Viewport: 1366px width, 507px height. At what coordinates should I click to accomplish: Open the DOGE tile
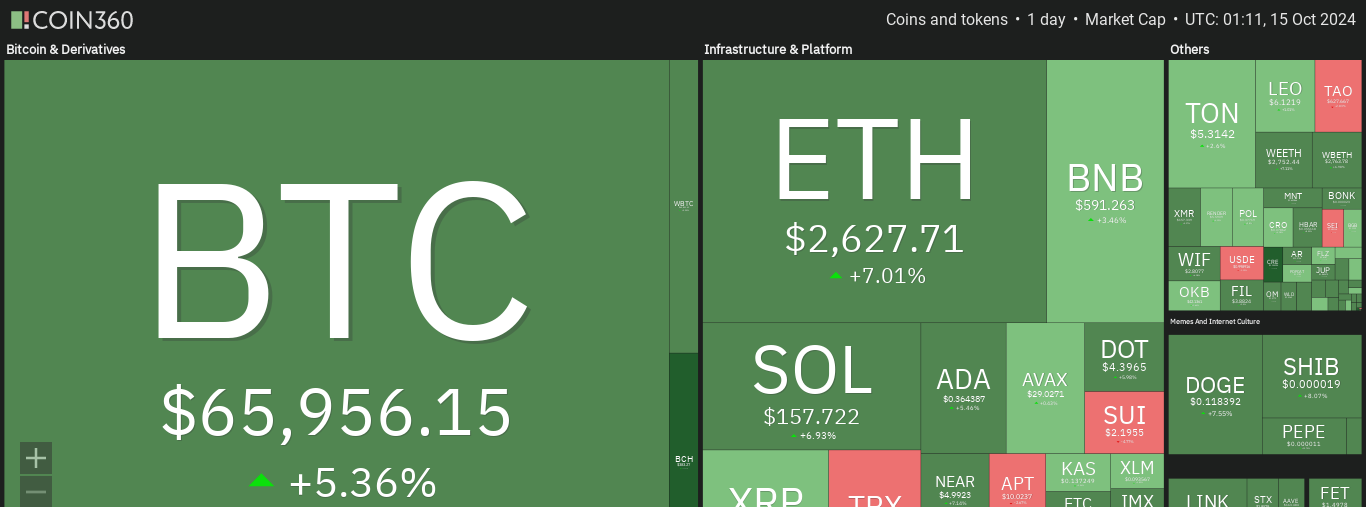(1215, 394)
